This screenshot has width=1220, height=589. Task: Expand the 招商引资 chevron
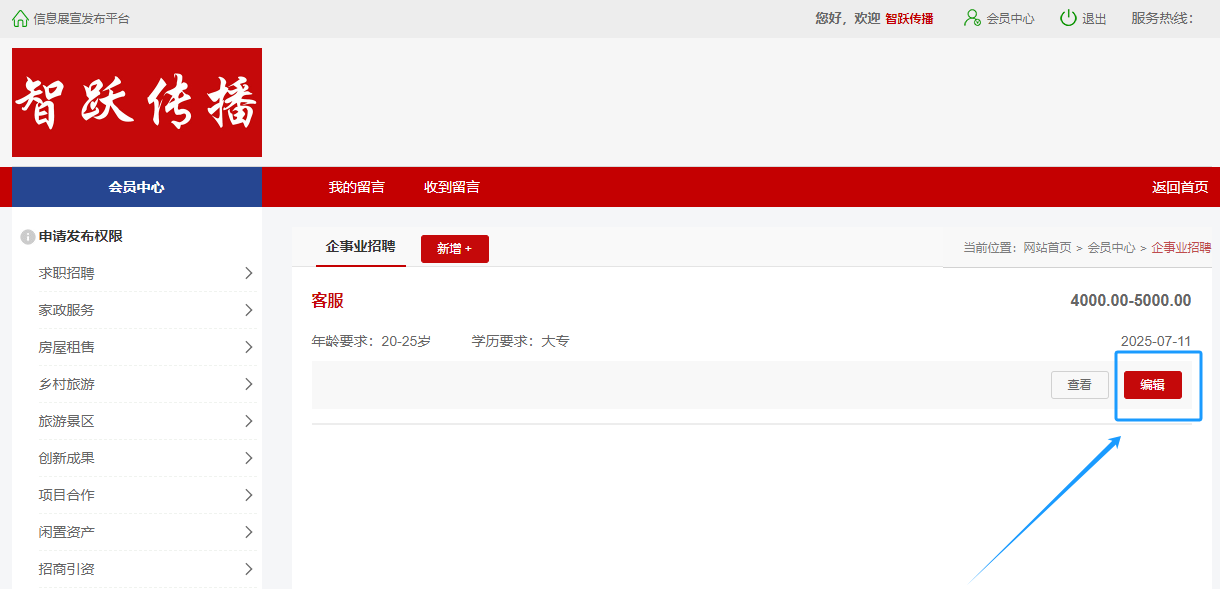(248, 569)
